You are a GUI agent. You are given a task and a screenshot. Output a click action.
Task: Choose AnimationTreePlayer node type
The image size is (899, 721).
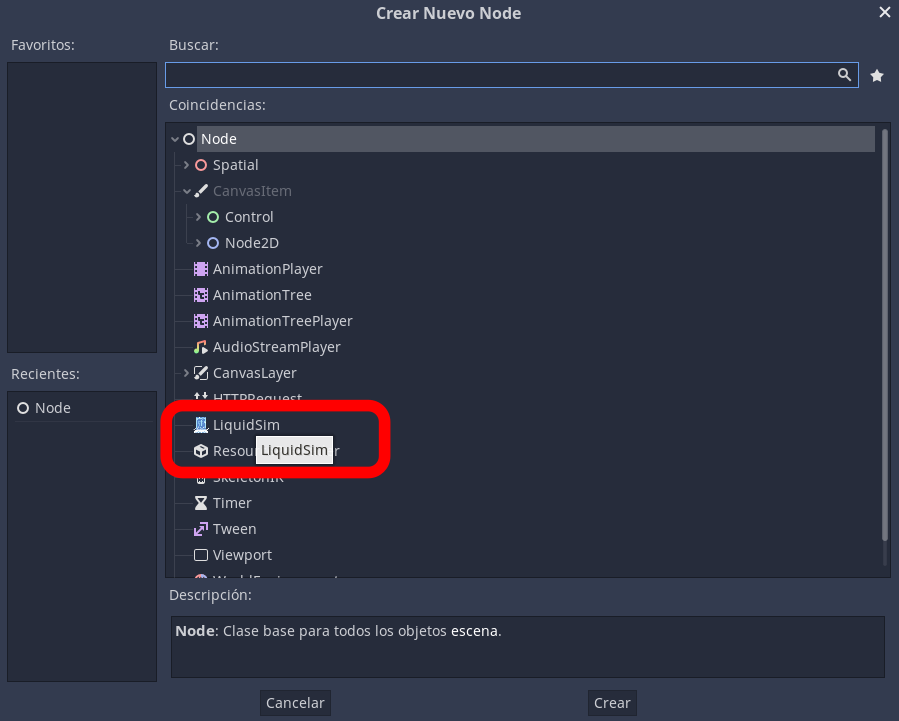click(283, 321)
